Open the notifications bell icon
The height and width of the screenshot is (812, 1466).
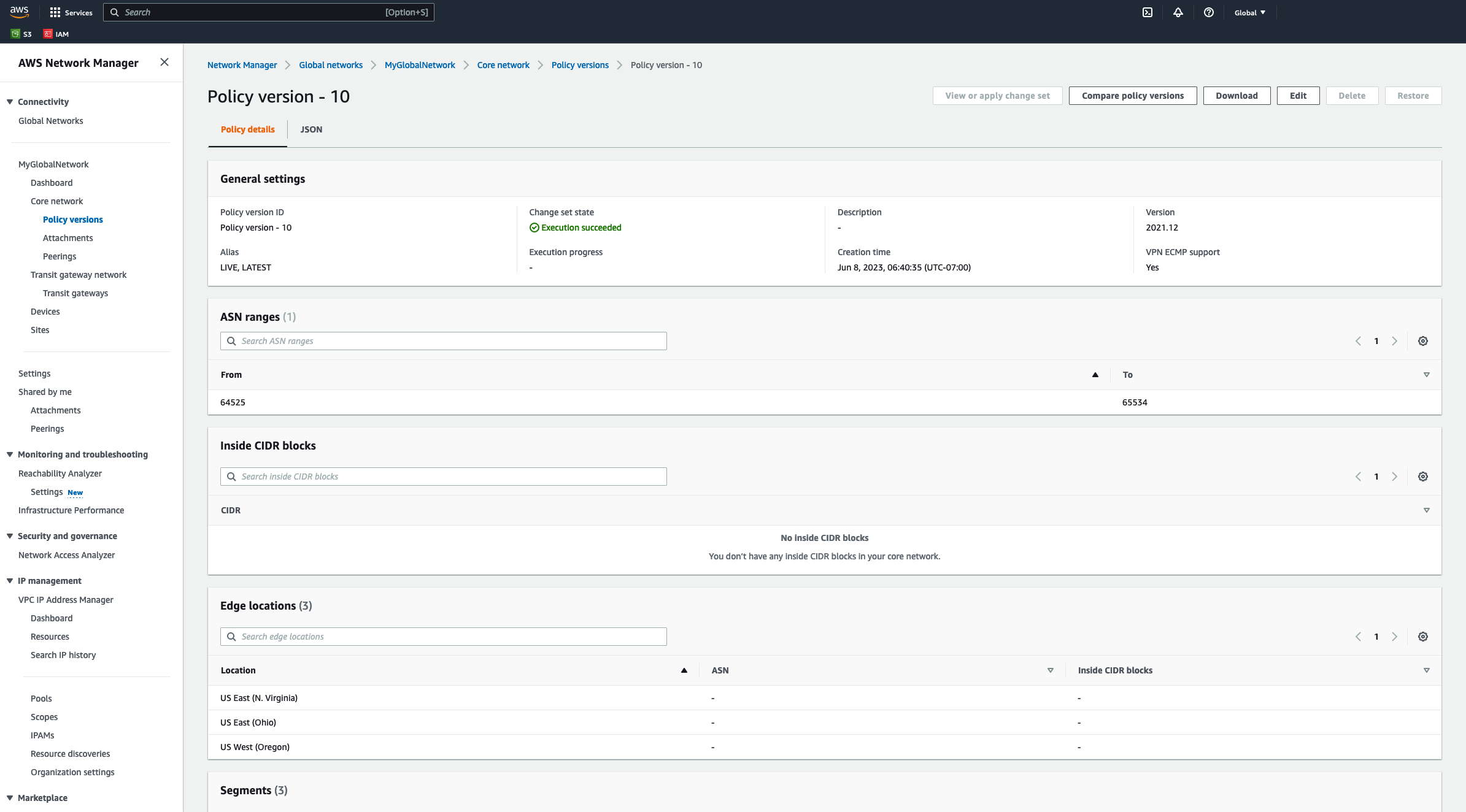pyautogui.click(x=1178, y=12)
